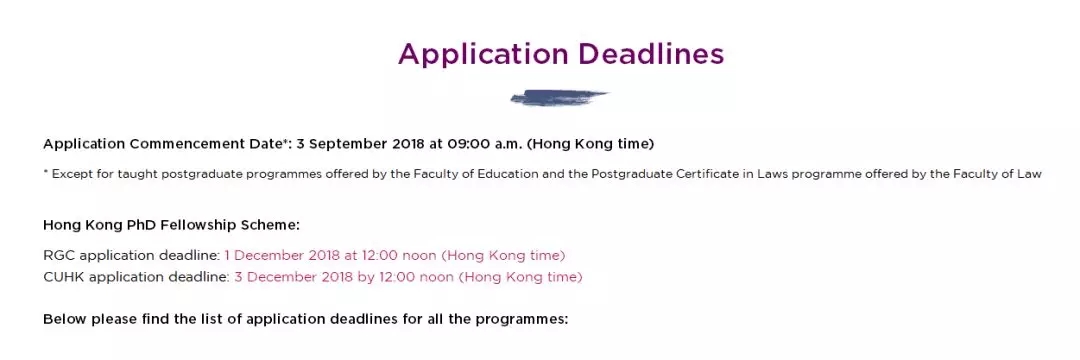Click "(Hong Kong time)" in the commencement date line
Screen dimensions: 1080x360
click(590, 145)
